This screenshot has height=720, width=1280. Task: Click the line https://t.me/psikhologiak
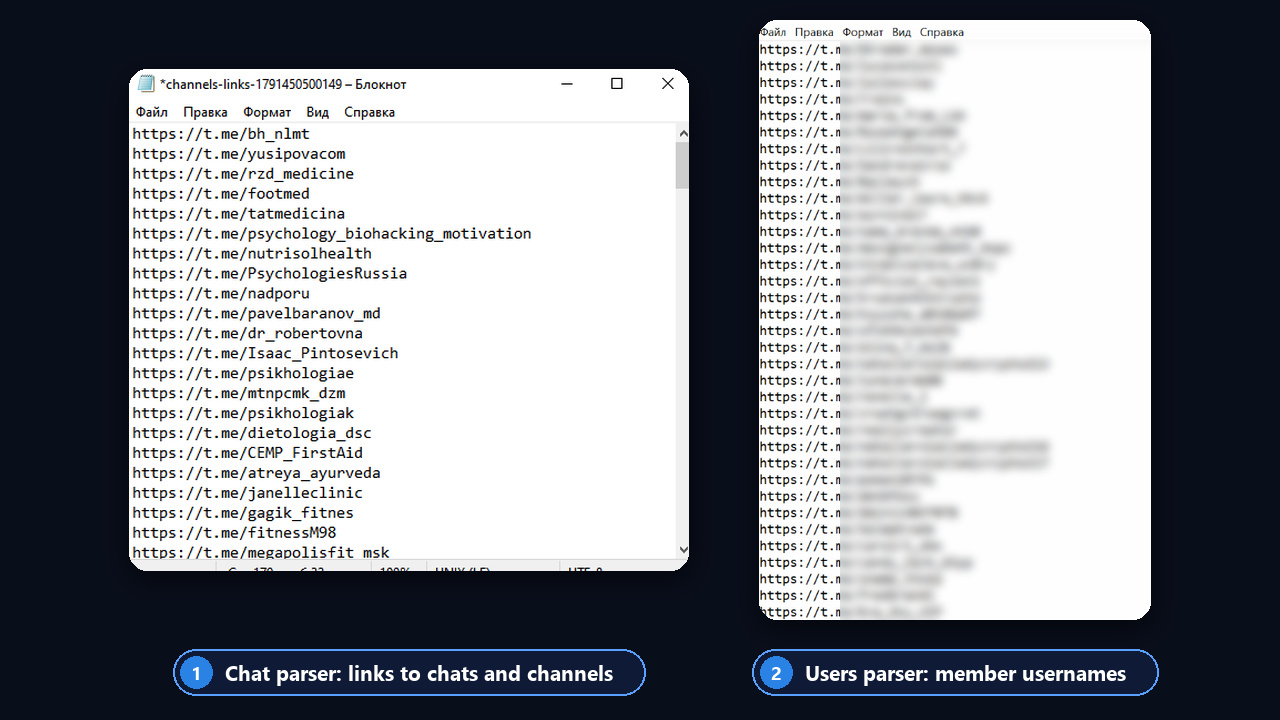coord(243,414)
